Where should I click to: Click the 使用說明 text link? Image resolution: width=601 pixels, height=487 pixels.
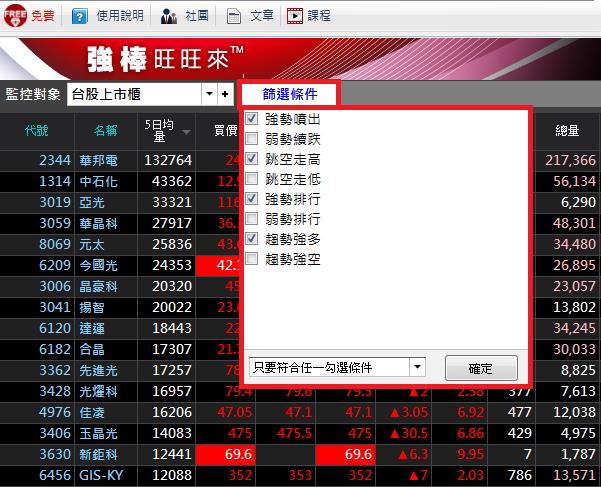(120, 16)
